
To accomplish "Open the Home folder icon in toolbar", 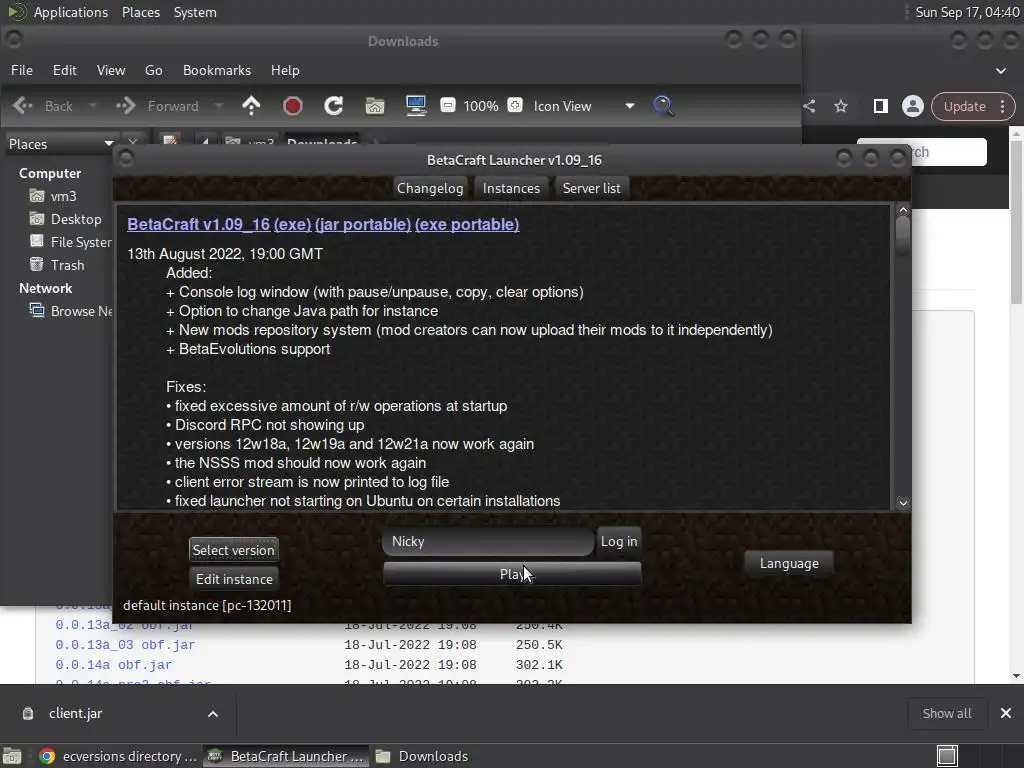I will (375, 106).
